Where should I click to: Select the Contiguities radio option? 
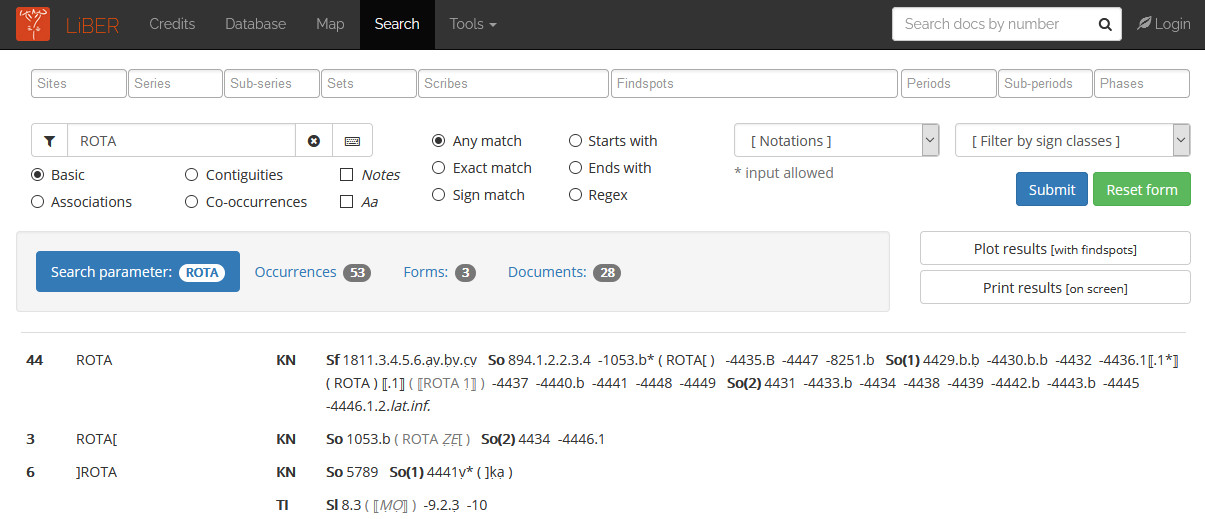pyautogui.click(x=192, y=175)
